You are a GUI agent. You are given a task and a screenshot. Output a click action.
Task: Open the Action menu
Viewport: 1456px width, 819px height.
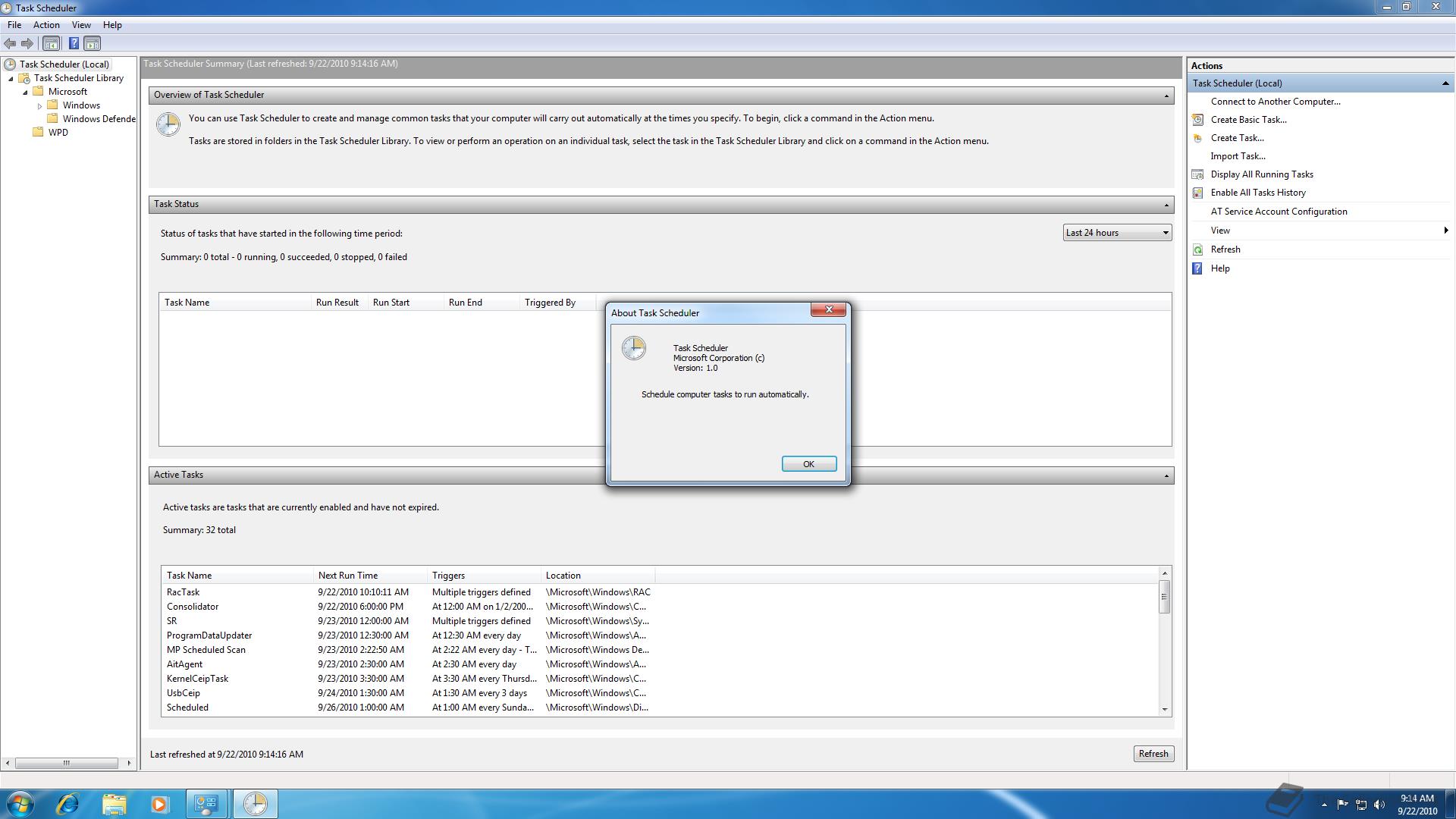click(x=46, y=25)
